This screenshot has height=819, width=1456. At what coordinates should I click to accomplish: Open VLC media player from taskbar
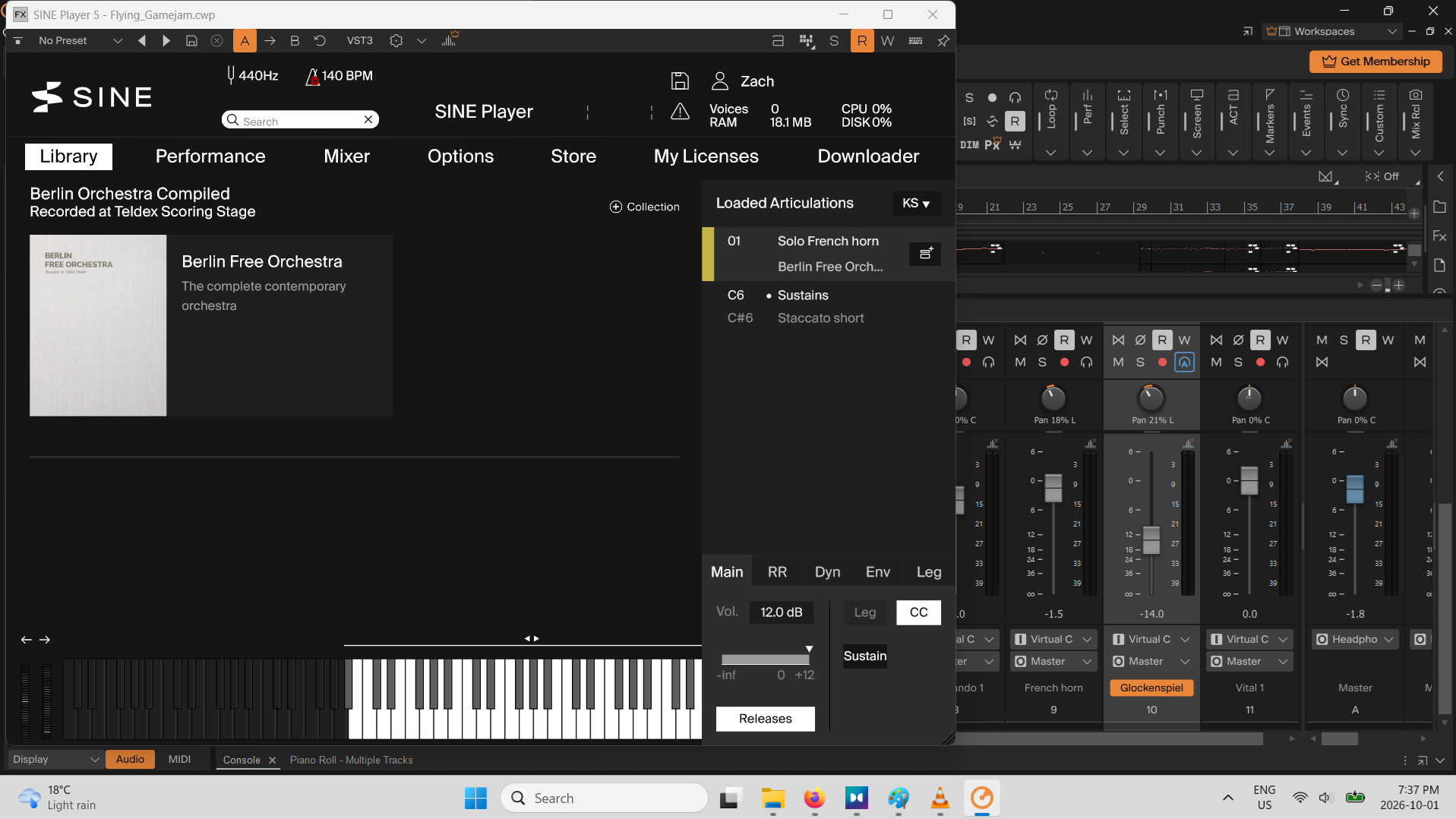coord(940,798)
